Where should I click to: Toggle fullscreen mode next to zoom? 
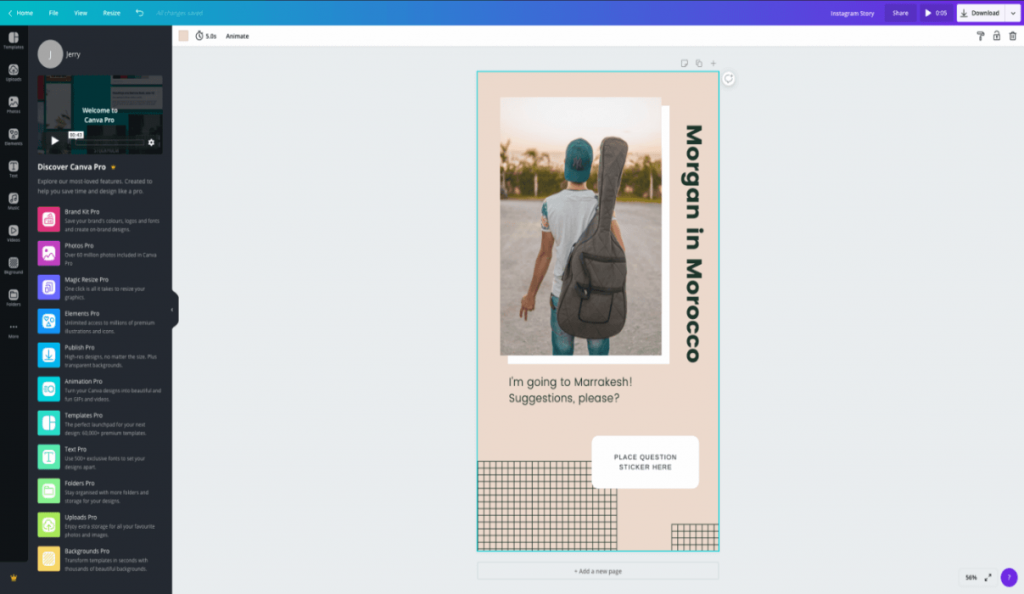pos(988,577)
